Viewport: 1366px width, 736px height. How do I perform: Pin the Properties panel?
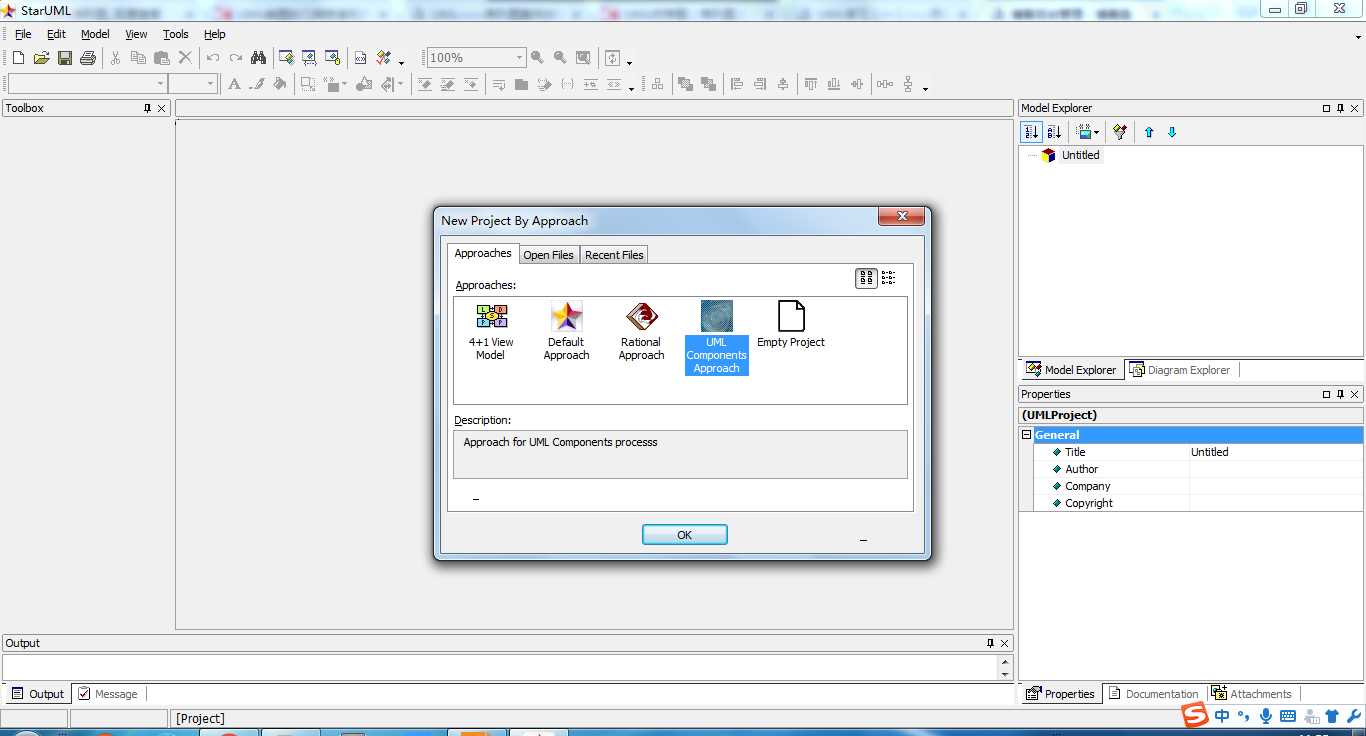point(1341,394)
